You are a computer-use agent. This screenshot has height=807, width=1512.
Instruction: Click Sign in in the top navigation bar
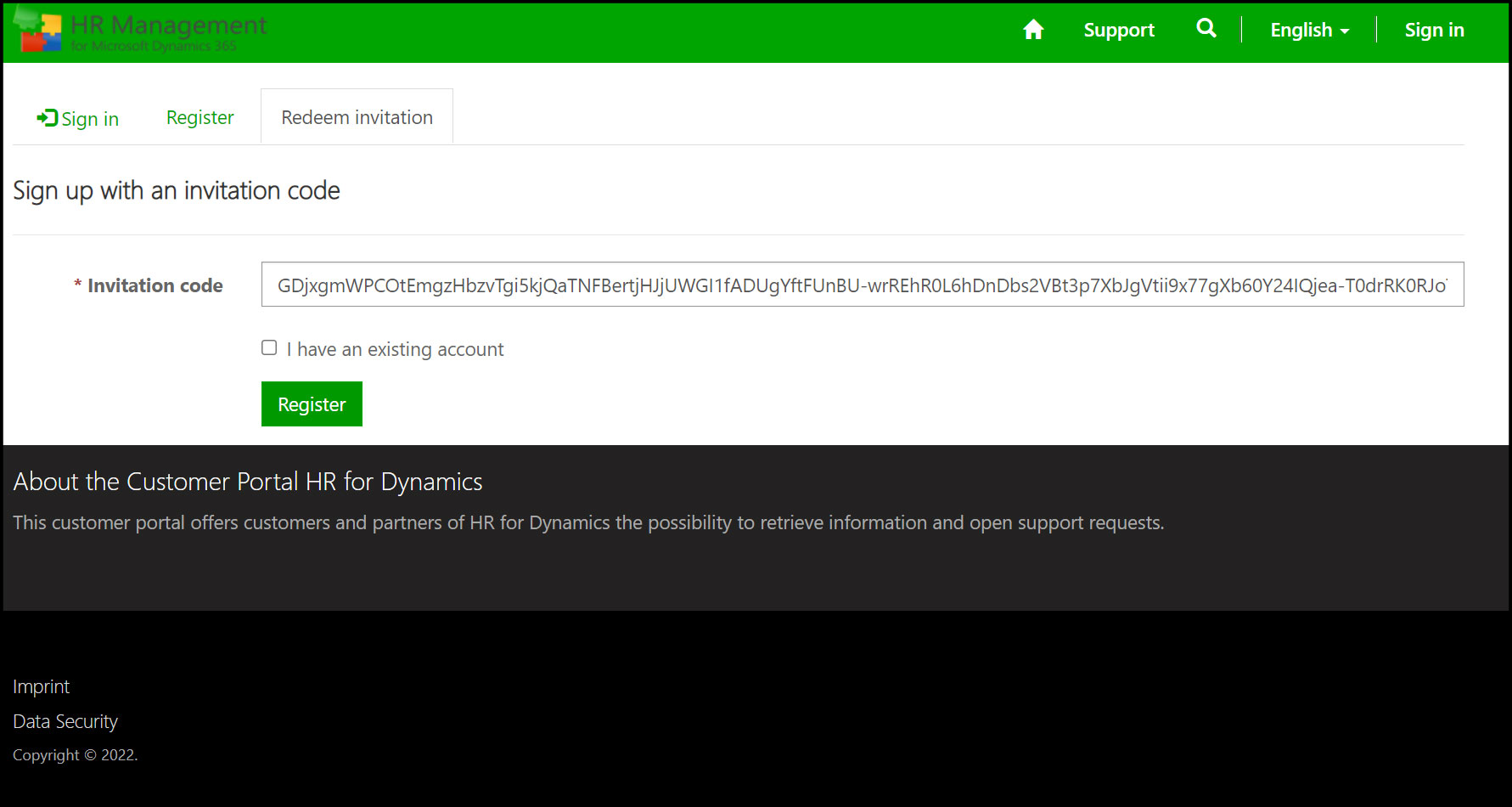(x=1433, y=31)
